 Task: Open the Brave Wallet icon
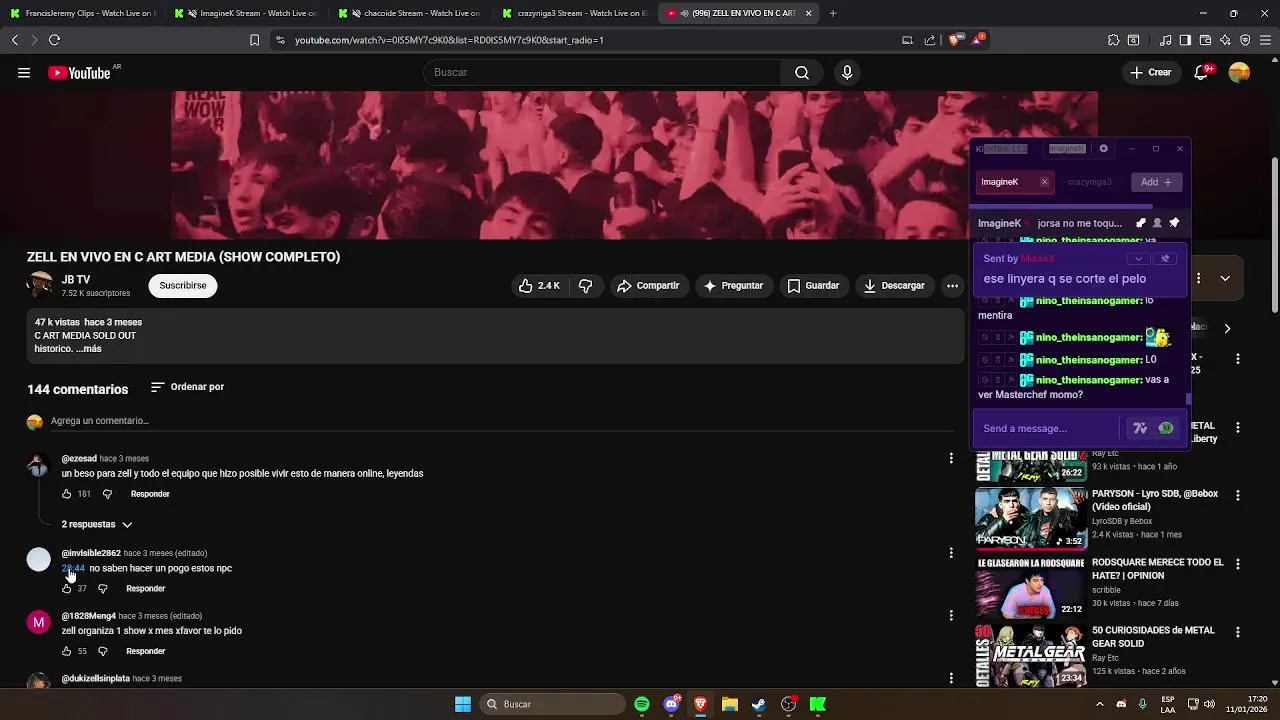click(1205, 40)
